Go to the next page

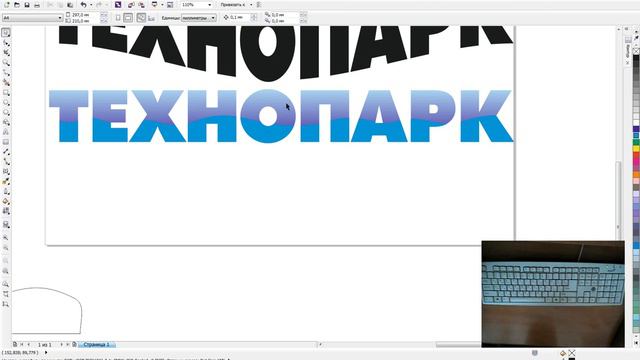point(62,345)
